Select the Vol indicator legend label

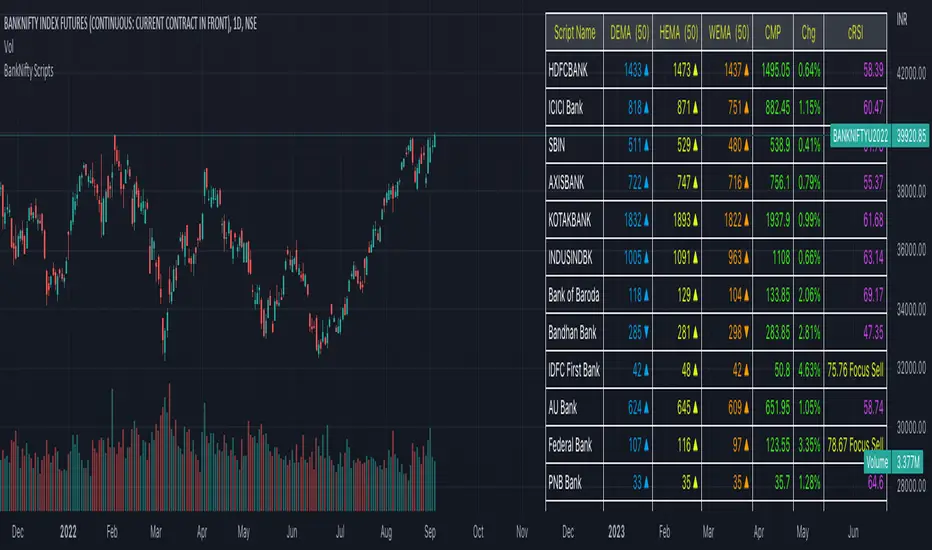pos(10,29)
